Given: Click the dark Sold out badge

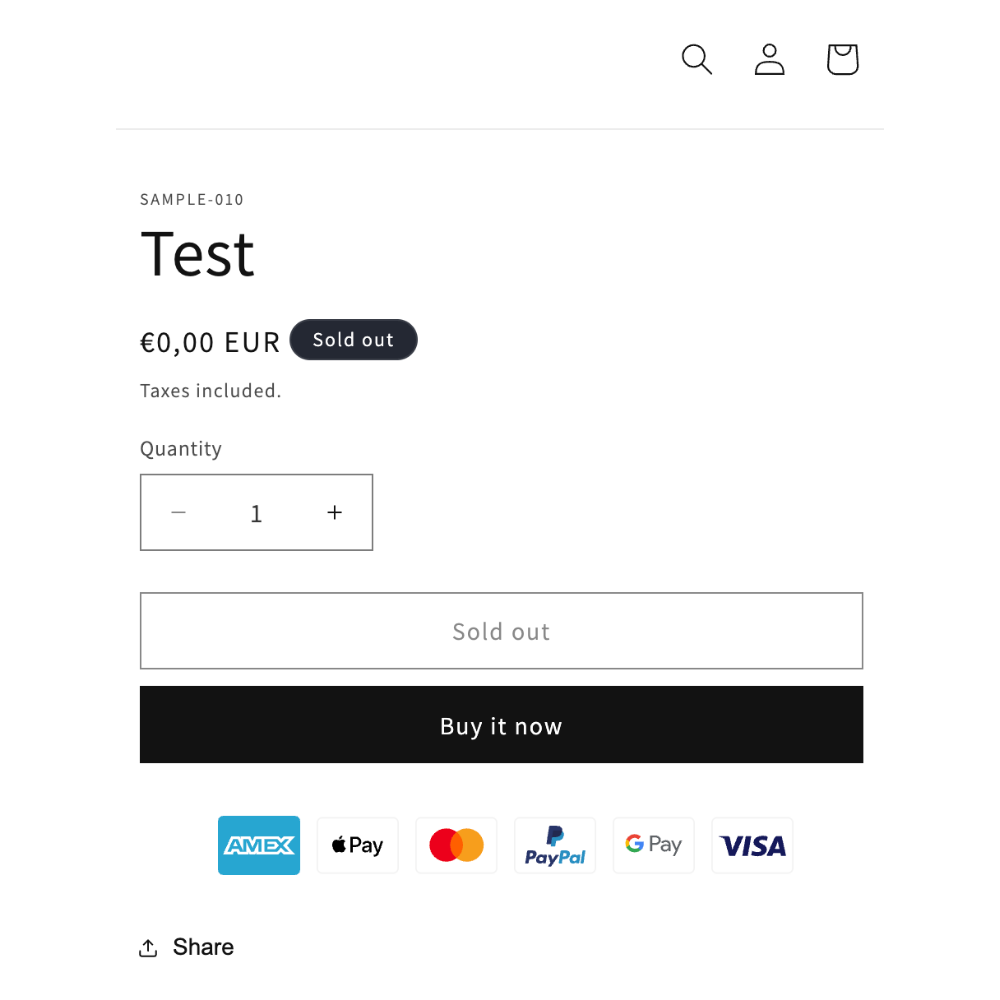Looking at the screenshot, I should pos(353,339).
